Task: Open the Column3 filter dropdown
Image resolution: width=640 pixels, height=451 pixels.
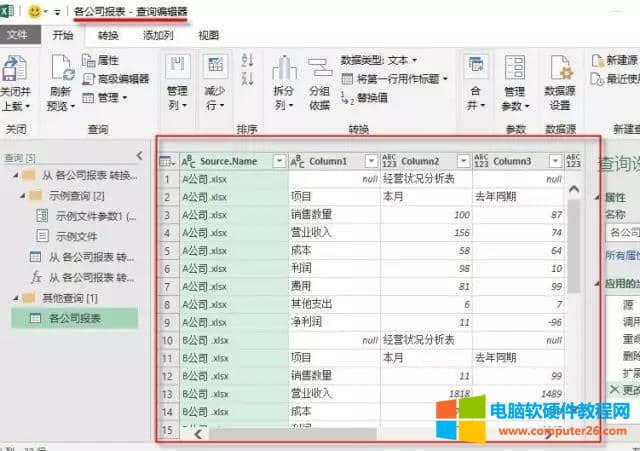Action: 555,161
